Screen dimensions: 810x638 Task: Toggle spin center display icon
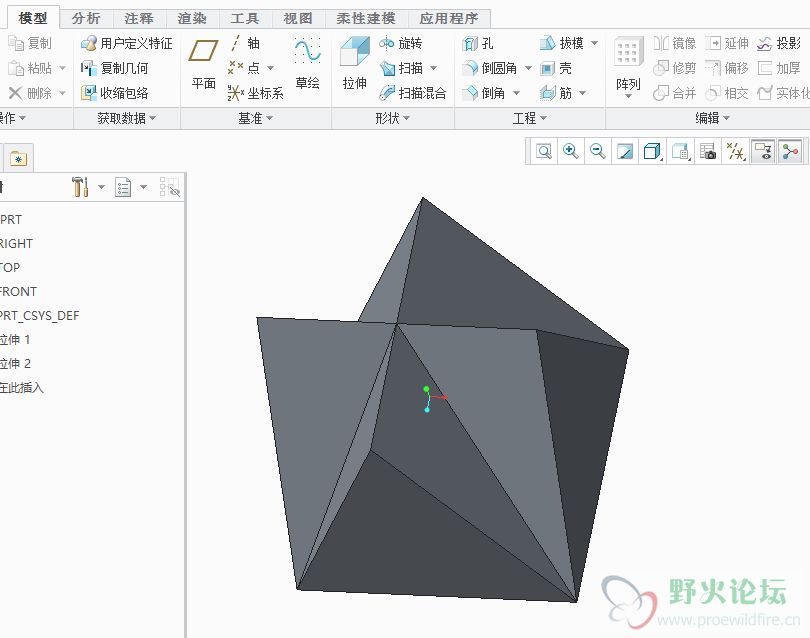click(x=790, y=151)
